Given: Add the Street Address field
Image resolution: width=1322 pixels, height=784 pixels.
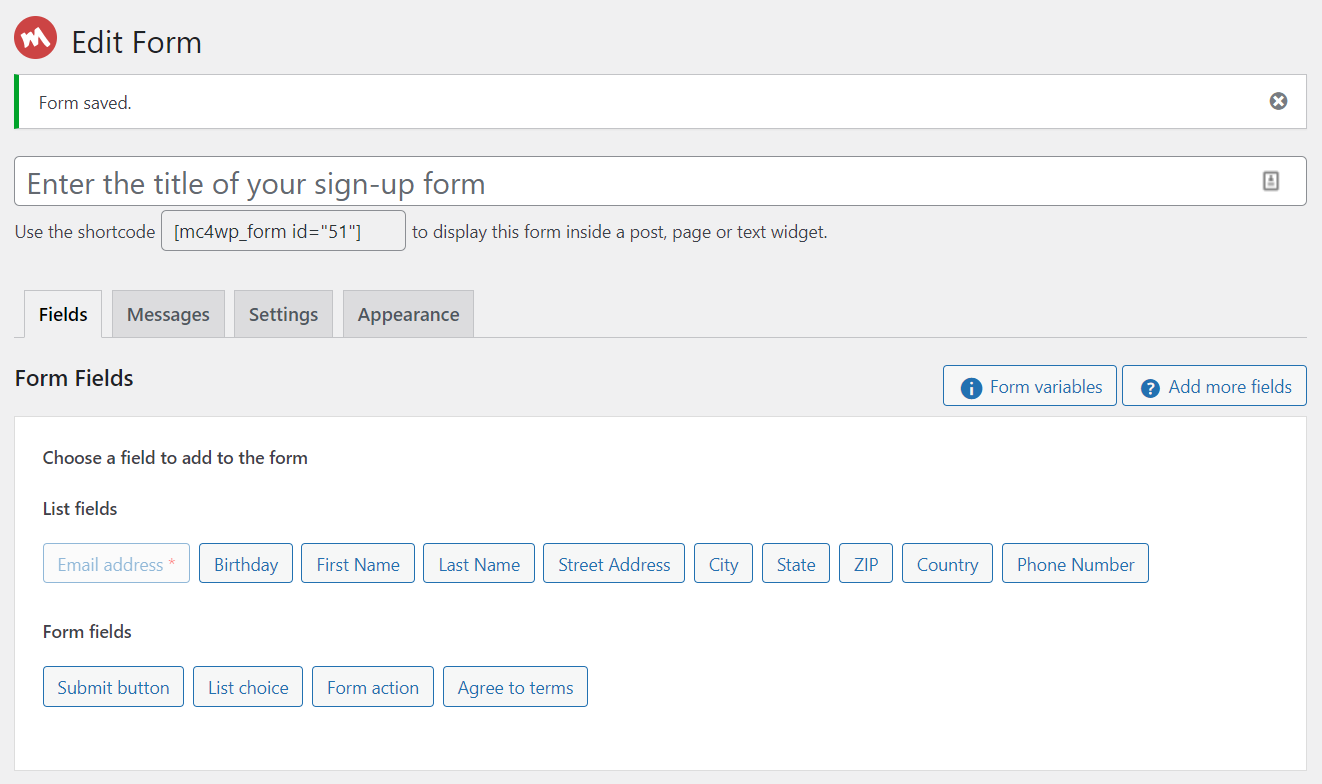Looking at the screenshot, I should pos(614,564).
